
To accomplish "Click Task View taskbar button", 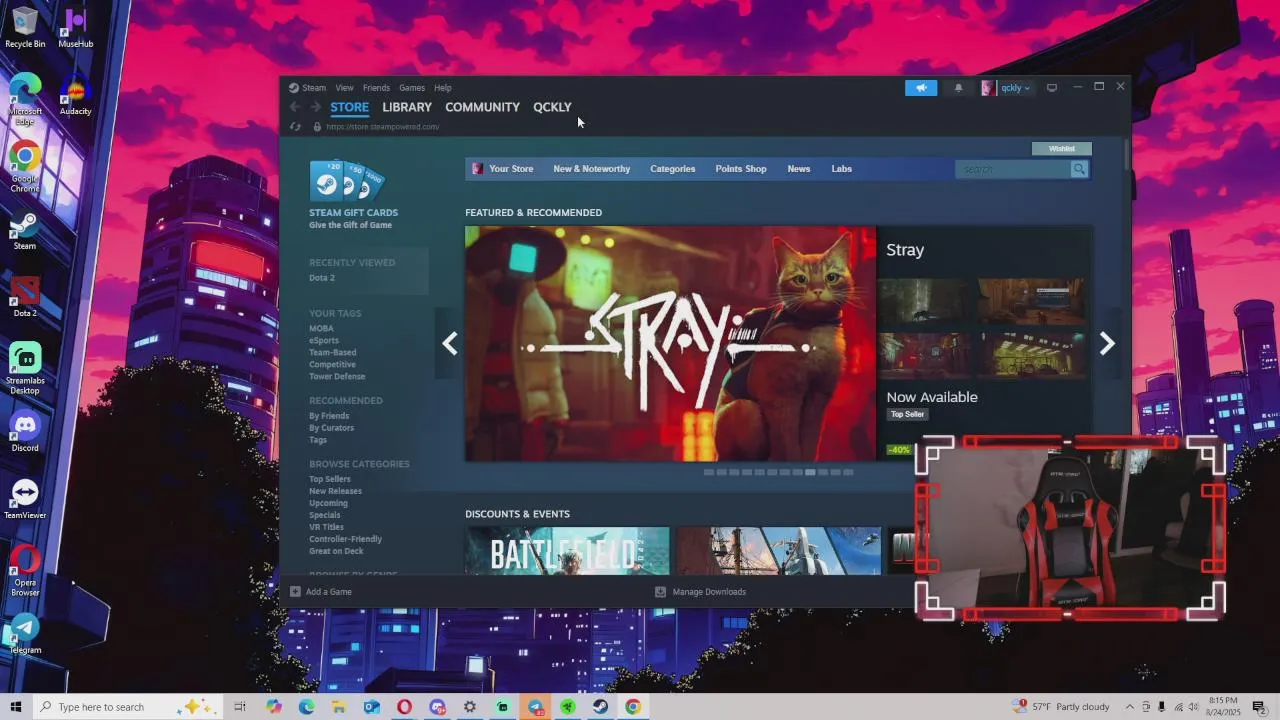I will click(x=240, y=707).
